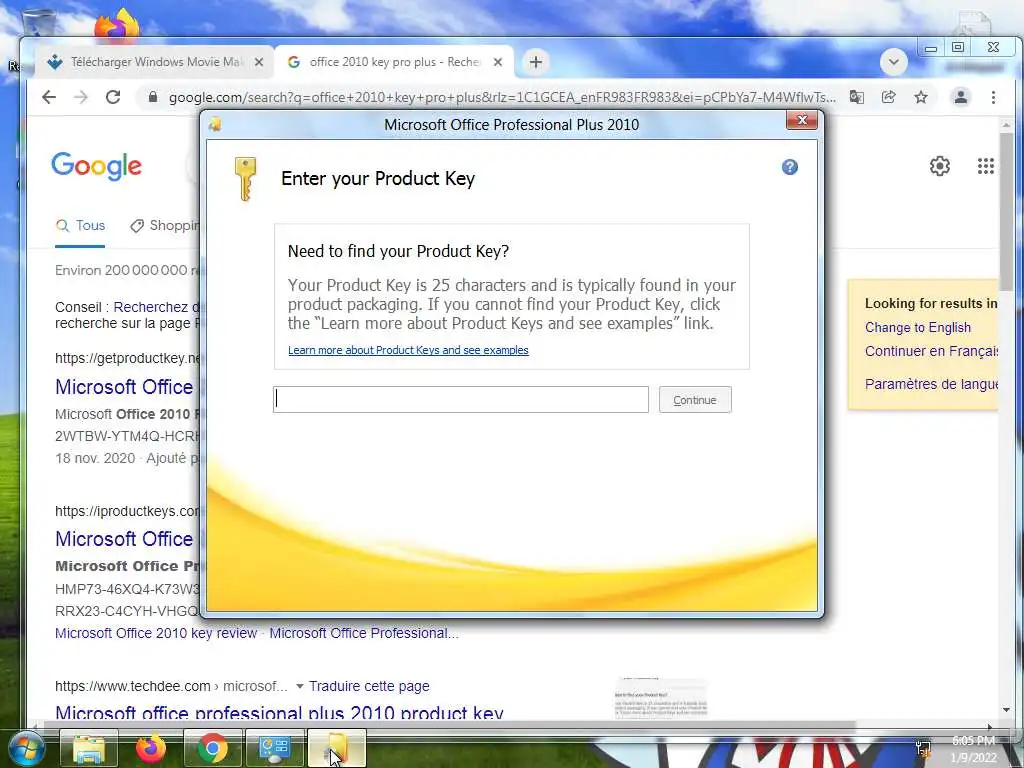Bookmark this page with the star icon
The width and height of the screenshot is (1024, 768).
[921, 97]
